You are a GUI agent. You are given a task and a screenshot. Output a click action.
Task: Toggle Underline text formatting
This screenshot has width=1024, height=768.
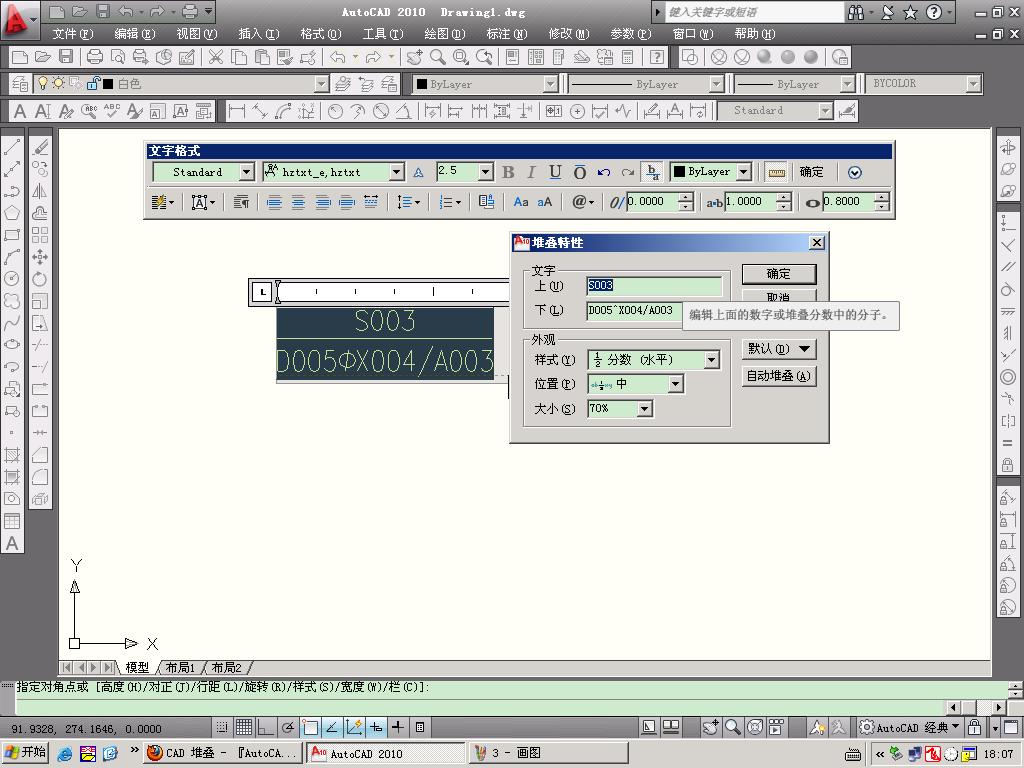[555, 172]
